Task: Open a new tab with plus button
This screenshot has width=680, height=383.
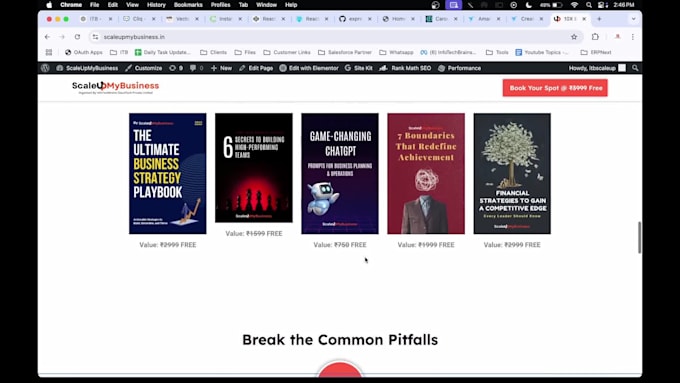Action: [x=599, y=19]
